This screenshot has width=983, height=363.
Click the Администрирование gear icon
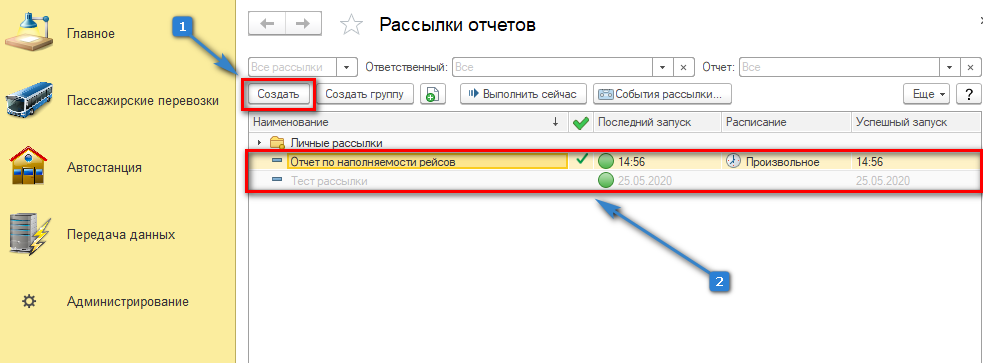pyautogui.click(x=29, y=302)
